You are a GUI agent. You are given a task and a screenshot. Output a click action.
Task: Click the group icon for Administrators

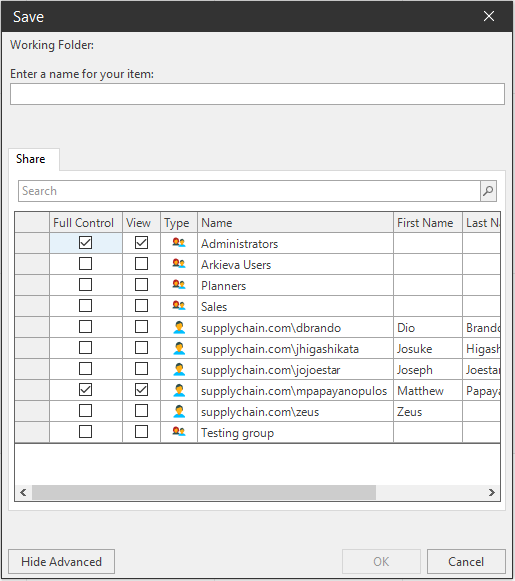(x=179, y=243)
